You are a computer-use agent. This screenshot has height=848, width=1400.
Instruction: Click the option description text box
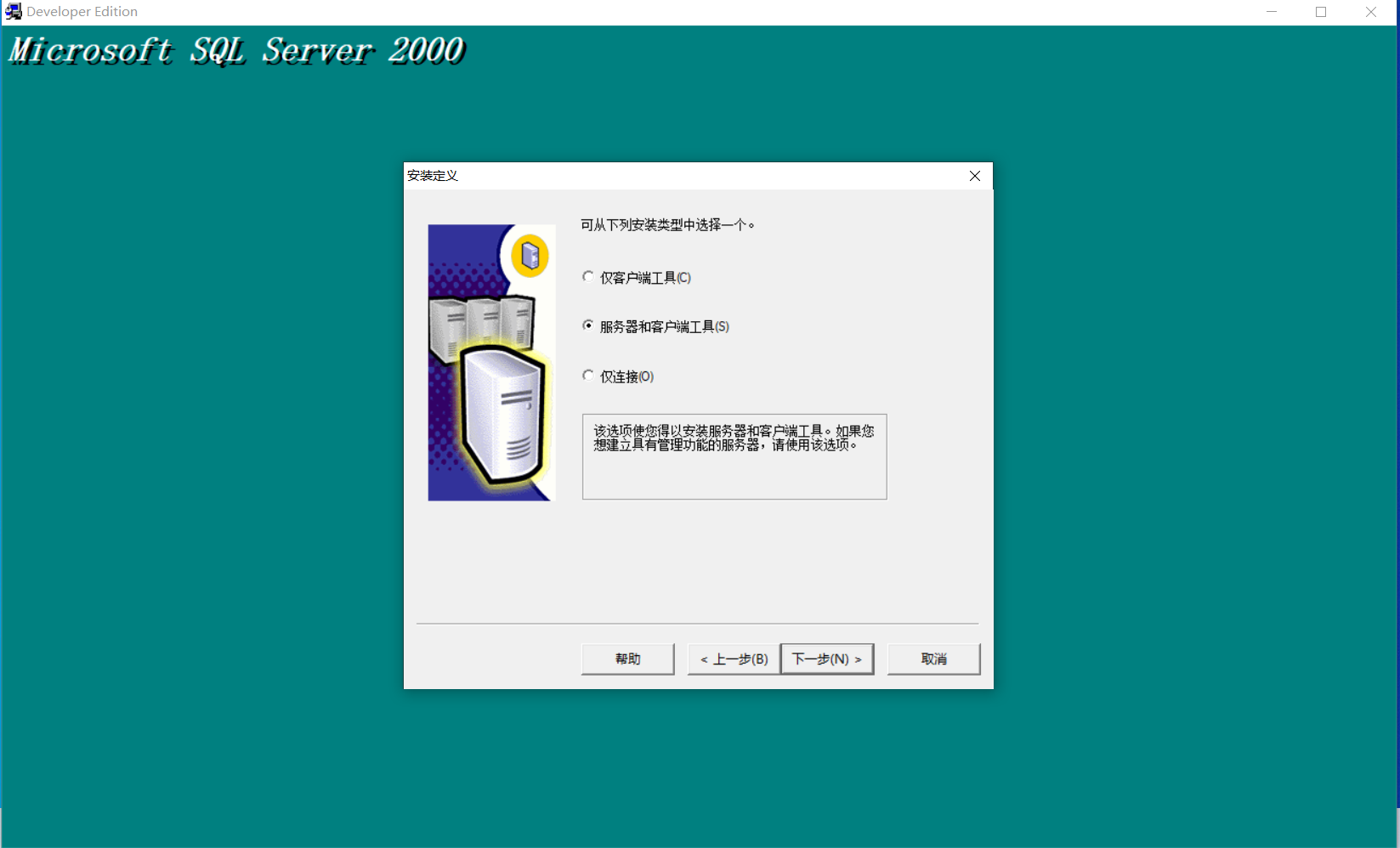coord(734,456)
